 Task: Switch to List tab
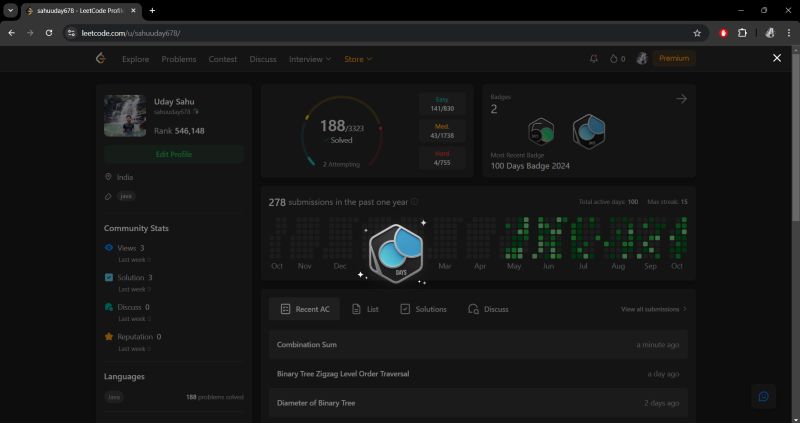pyautogui.click(x=365, y=309)
